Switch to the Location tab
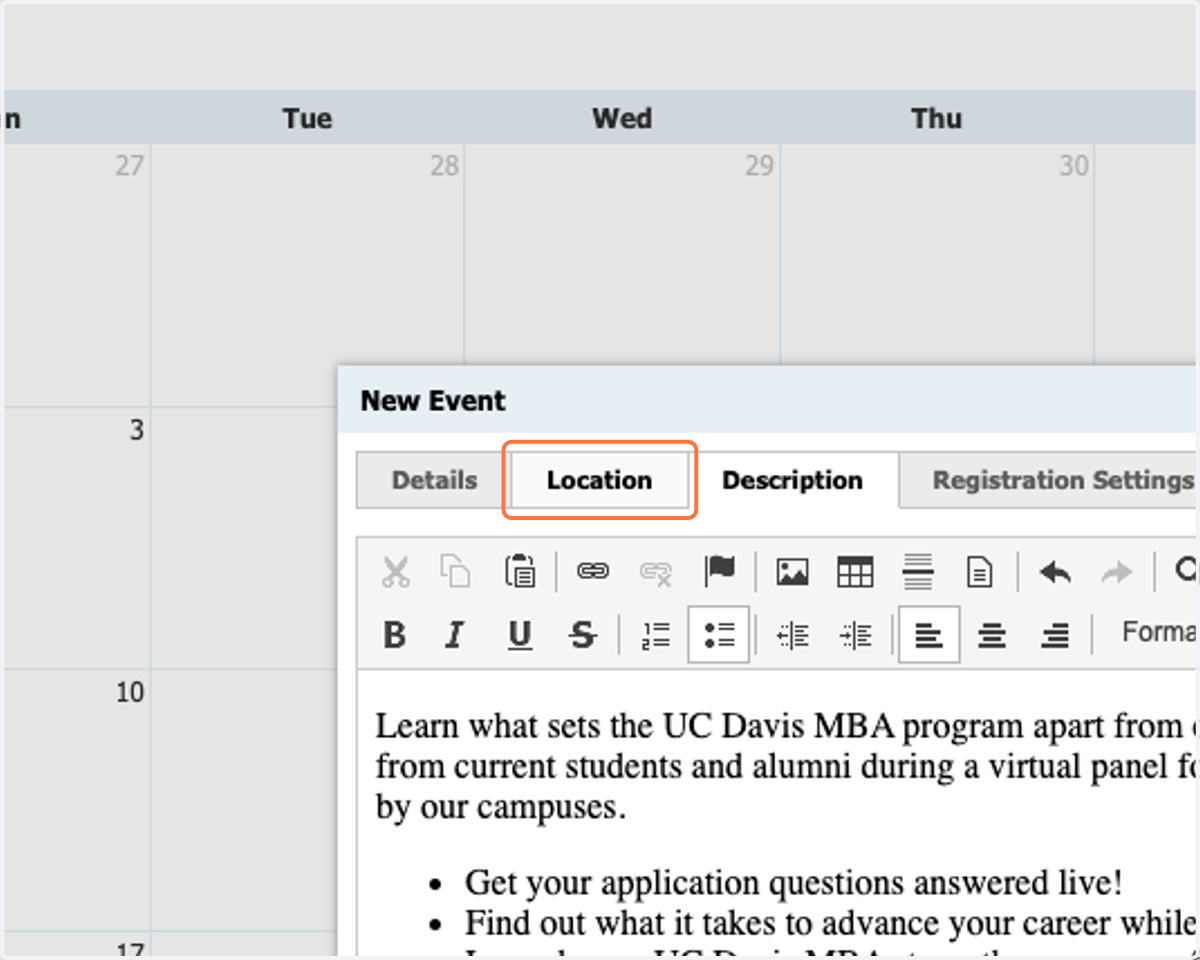Image resolution: width=1200 pixels, height=960 pixels. click(x=599, y=480)
